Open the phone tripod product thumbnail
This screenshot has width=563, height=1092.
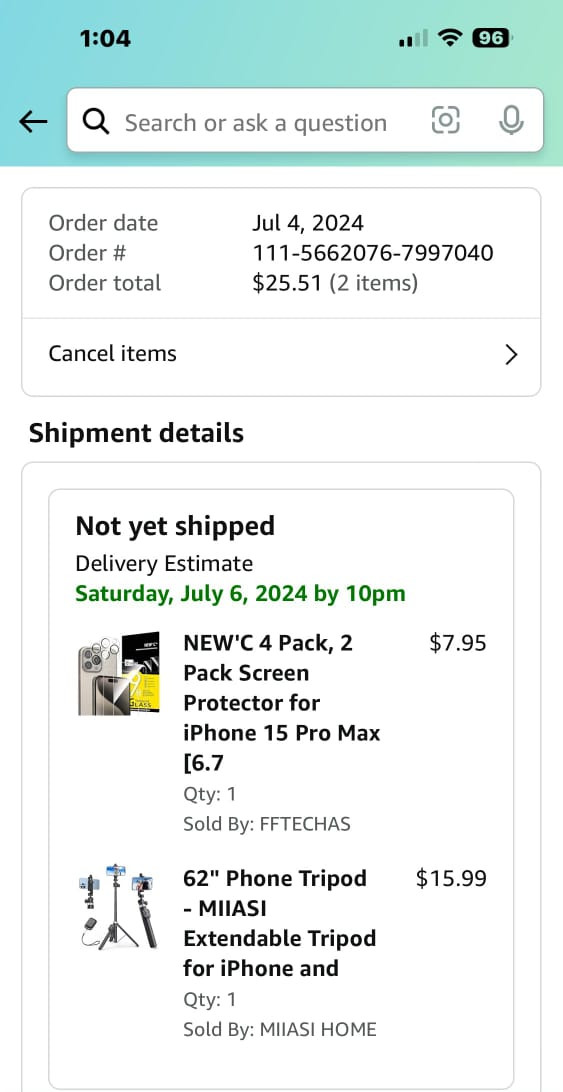tap(118, 907)
